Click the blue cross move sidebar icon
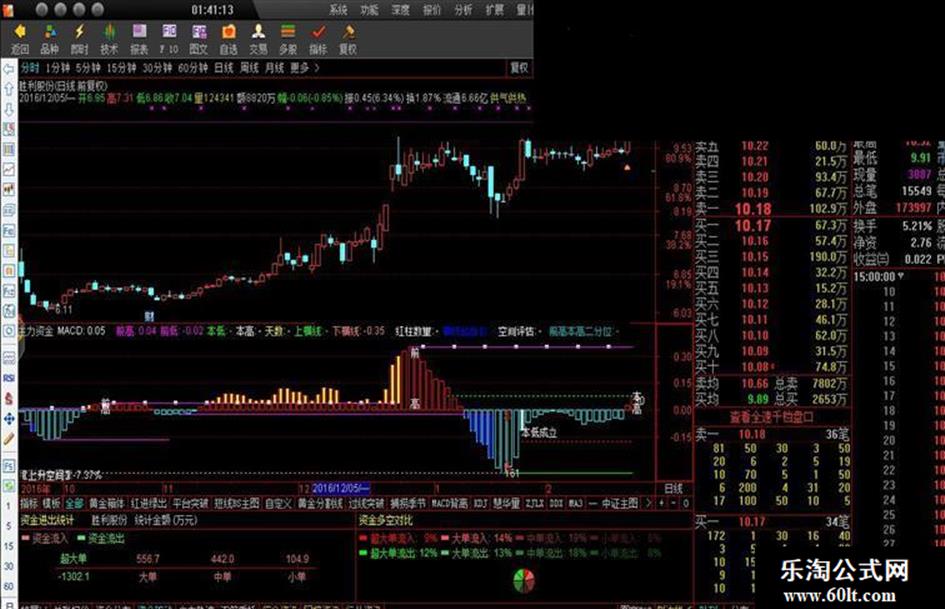This screenshot has width=945, height=609. [x=8, y=418]
